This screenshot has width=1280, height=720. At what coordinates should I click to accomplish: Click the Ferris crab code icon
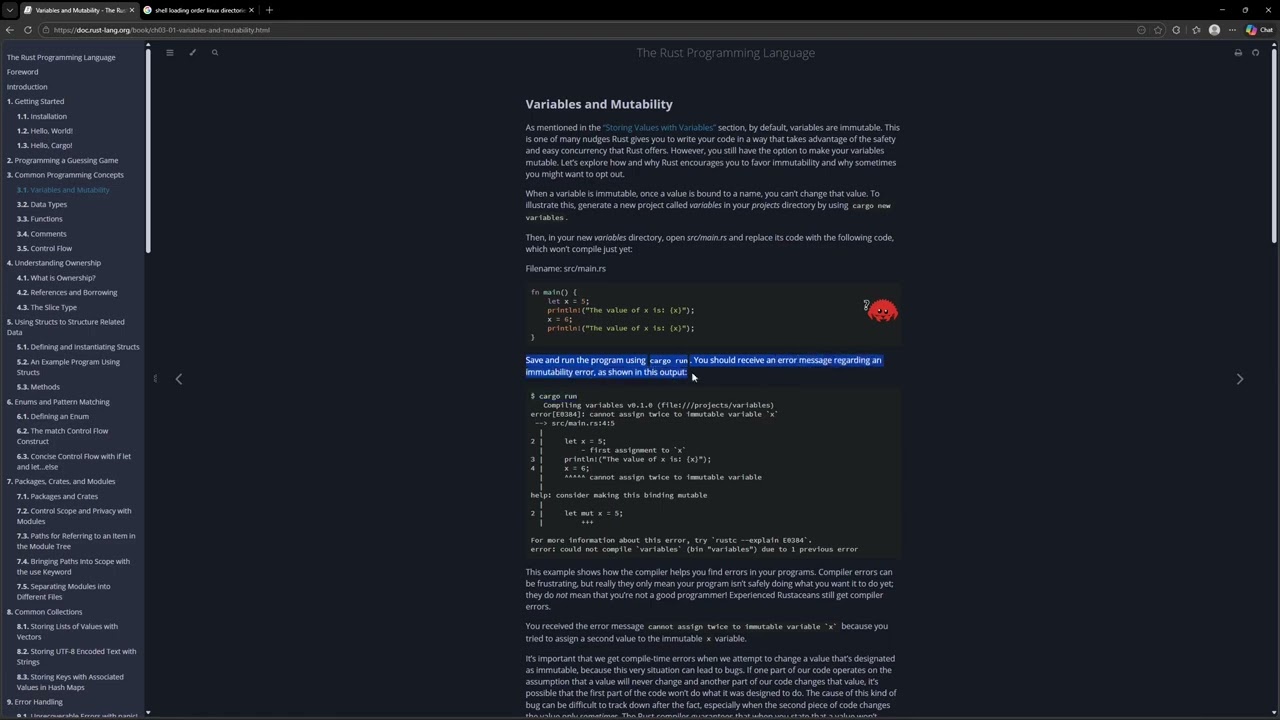click(x=882, y=310)
